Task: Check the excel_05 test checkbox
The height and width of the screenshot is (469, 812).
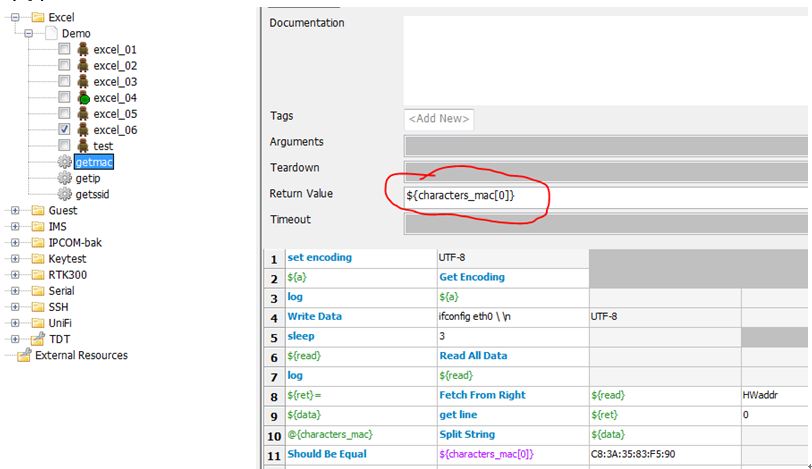Action: (x=64, y=113)
